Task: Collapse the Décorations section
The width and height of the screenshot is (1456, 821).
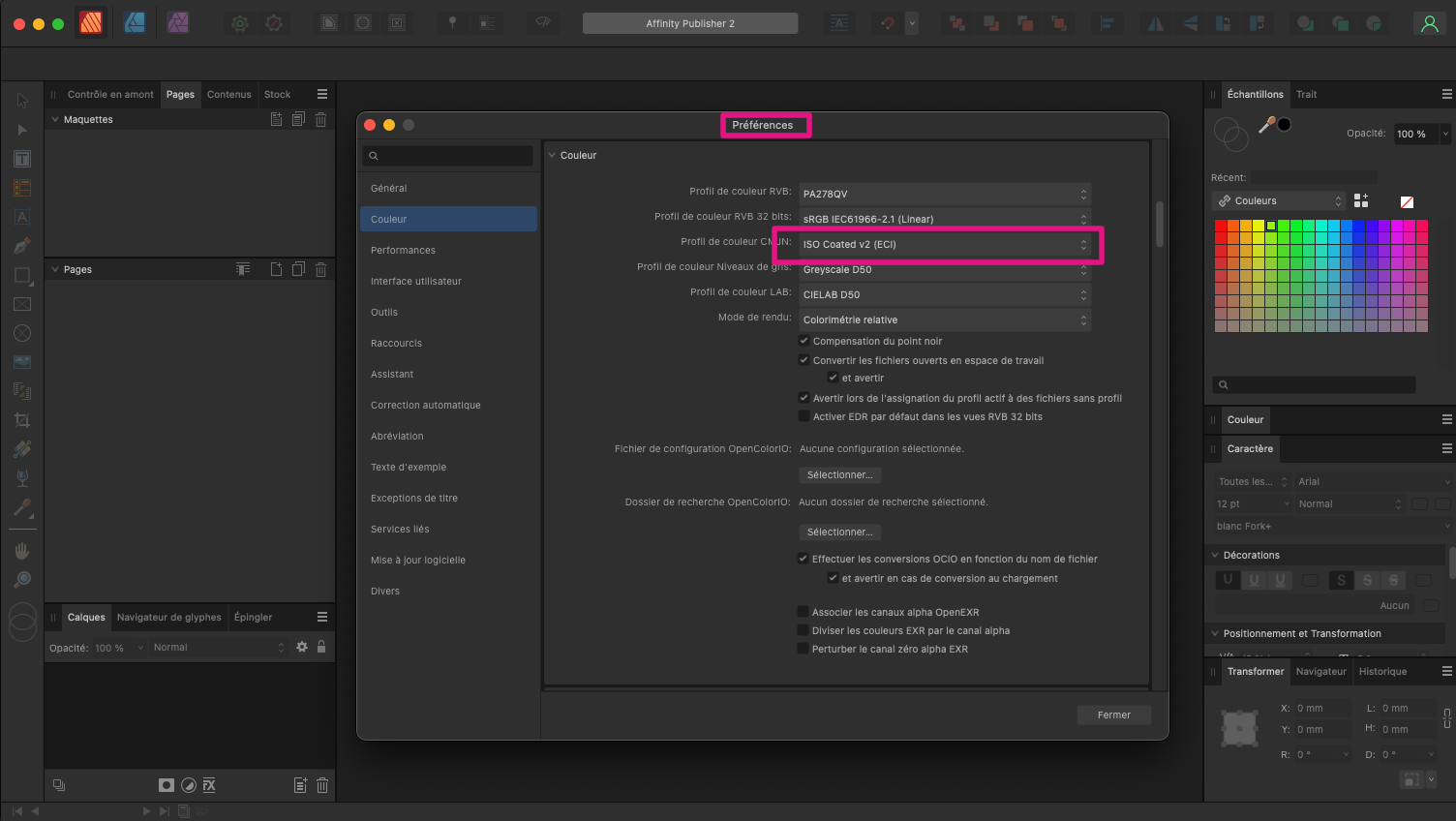Action: point(1215,555)
